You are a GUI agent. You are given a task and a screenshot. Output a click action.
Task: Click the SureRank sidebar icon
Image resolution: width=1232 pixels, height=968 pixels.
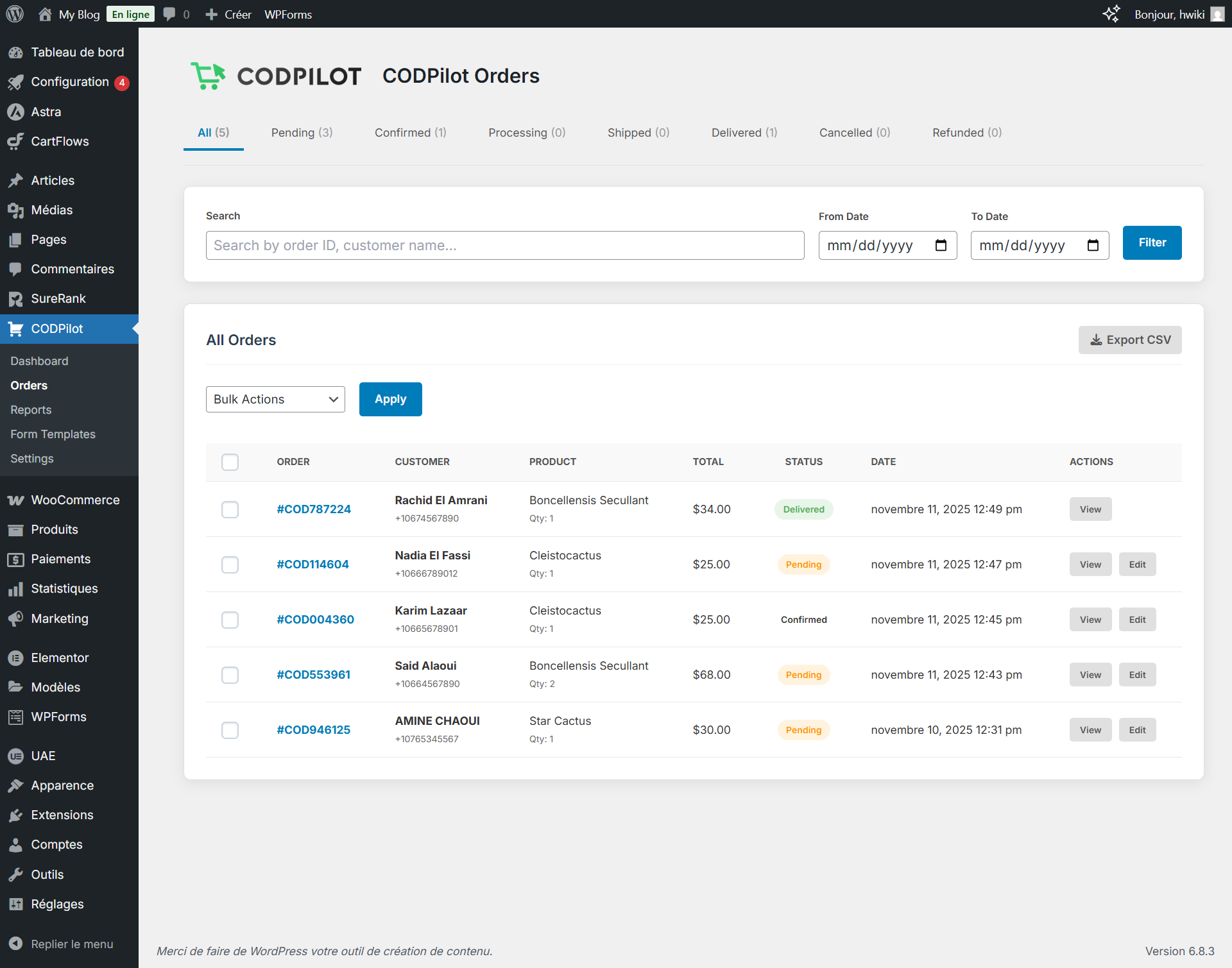(15, 299)
